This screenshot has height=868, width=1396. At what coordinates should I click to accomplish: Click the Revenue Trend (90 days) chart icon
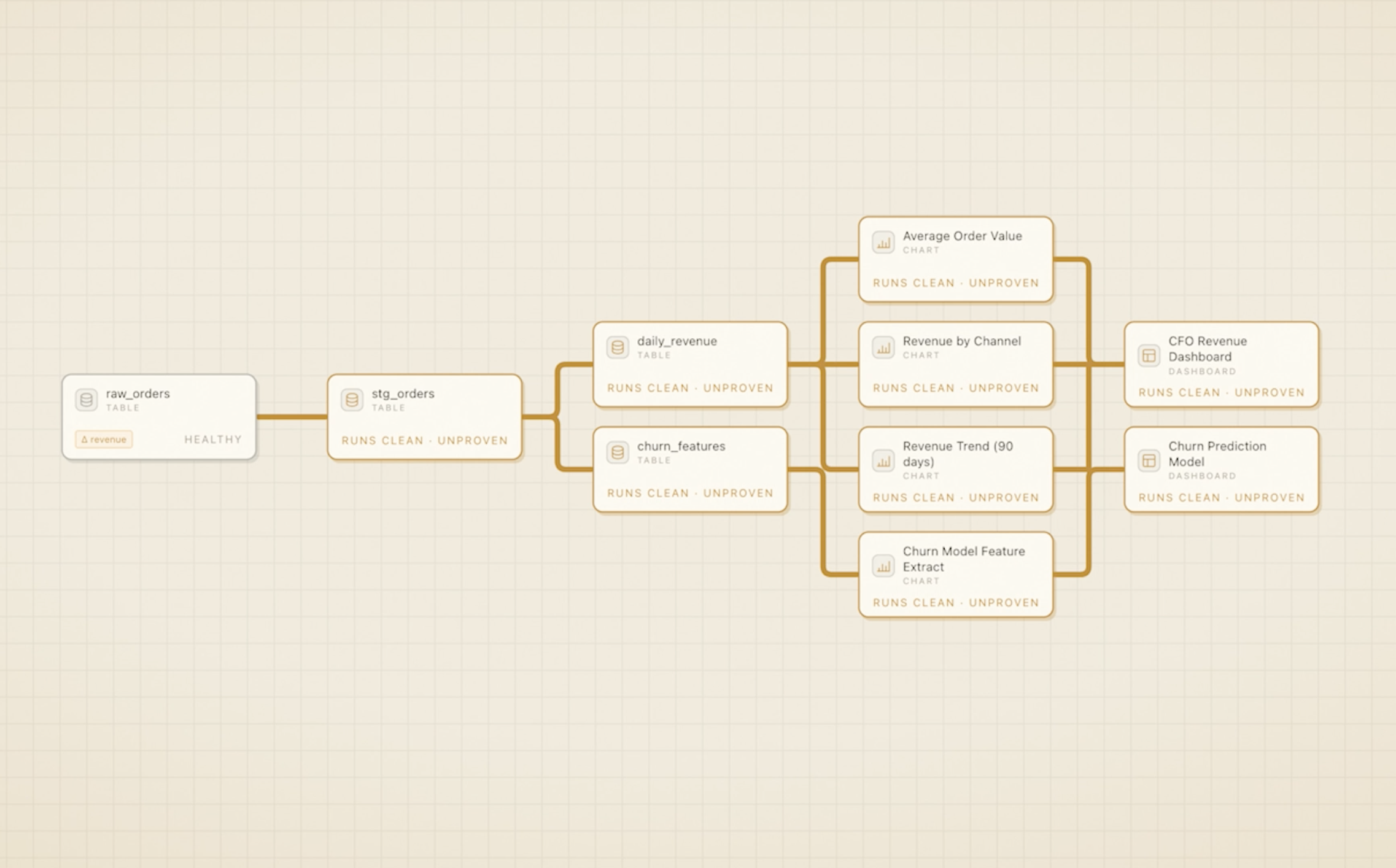pyautogui.click(x=883, y=460)
